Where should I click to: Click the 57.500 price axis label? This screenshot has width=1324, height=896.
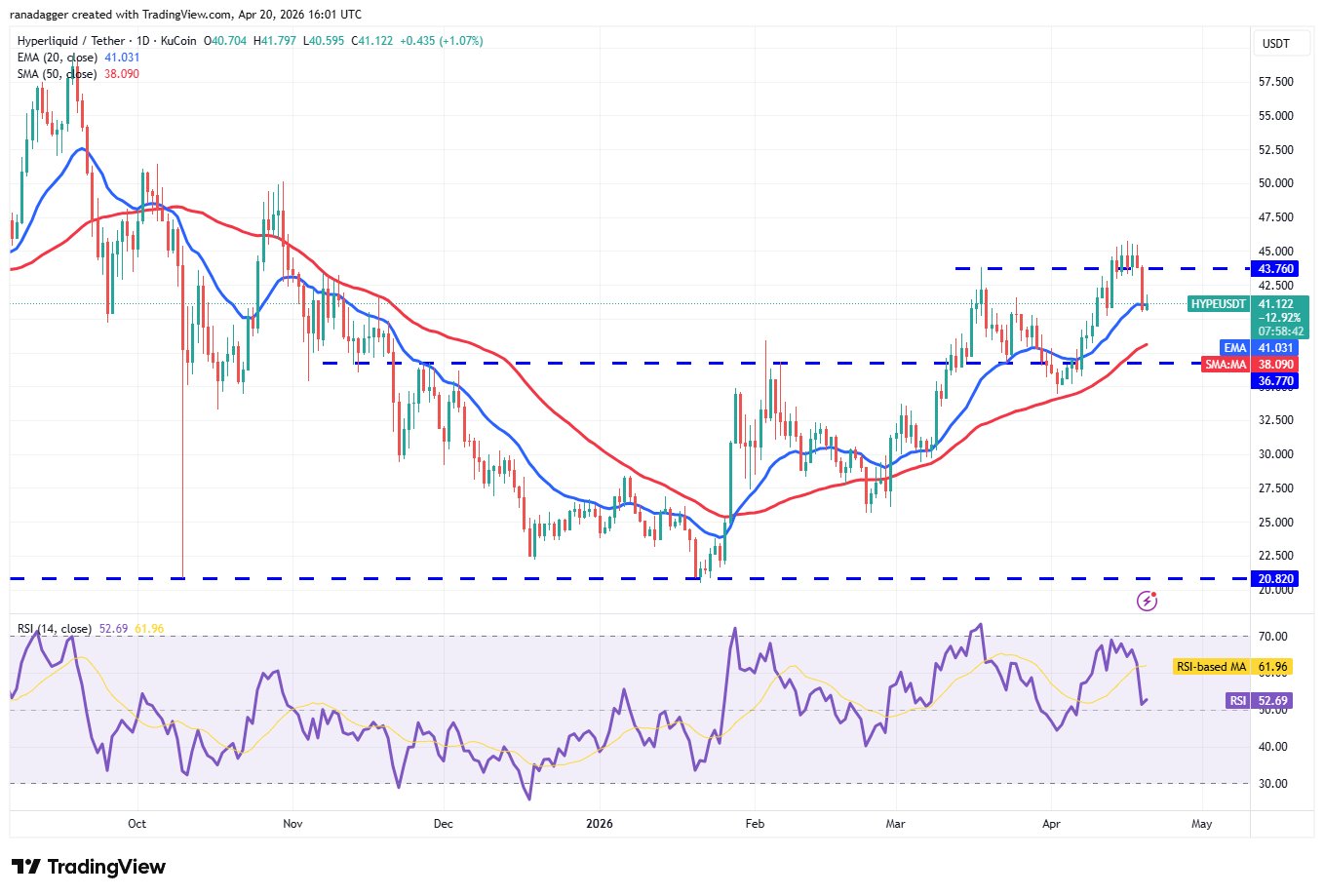tap(1275, 82)
